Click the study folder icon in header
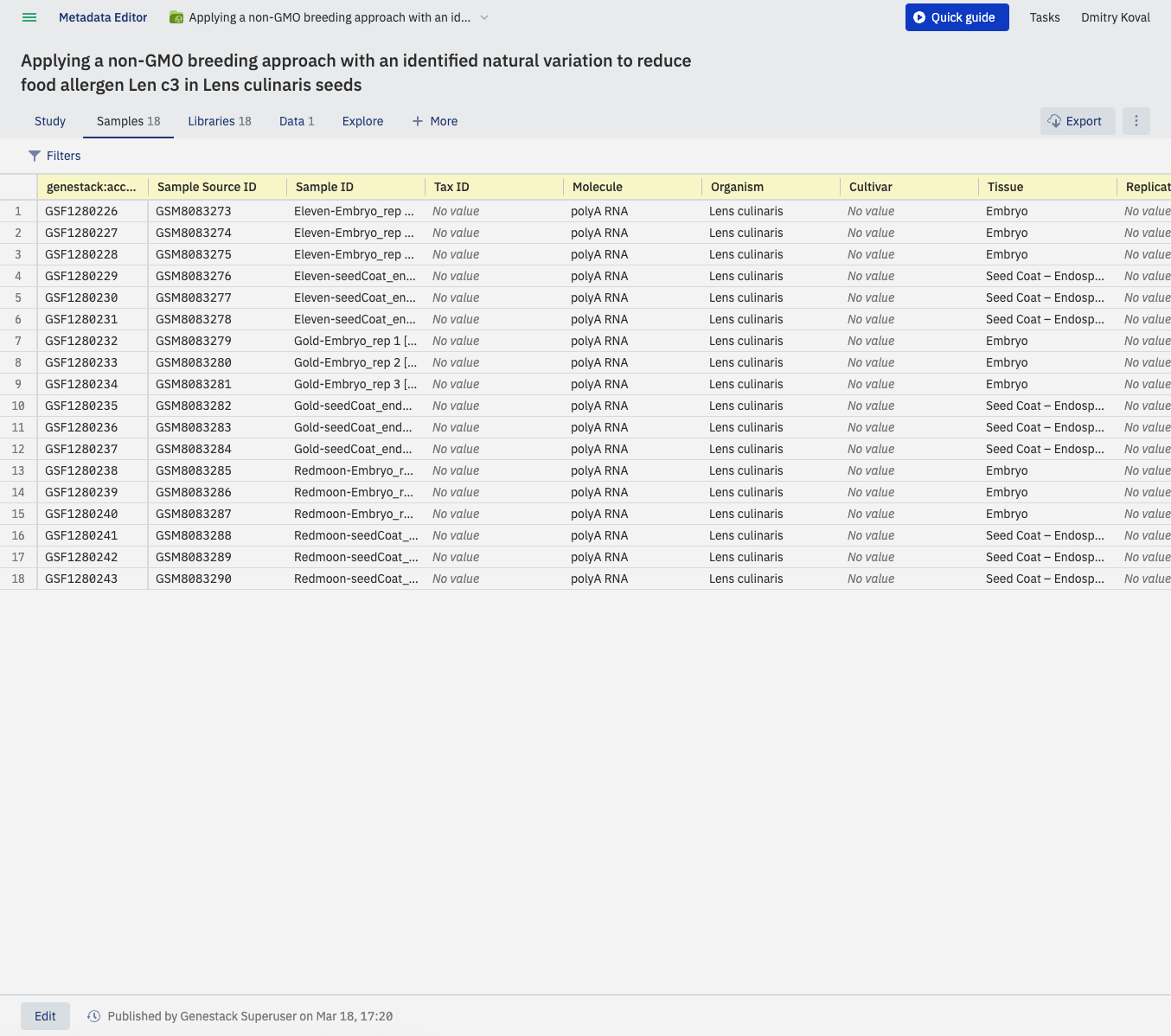 176,17
